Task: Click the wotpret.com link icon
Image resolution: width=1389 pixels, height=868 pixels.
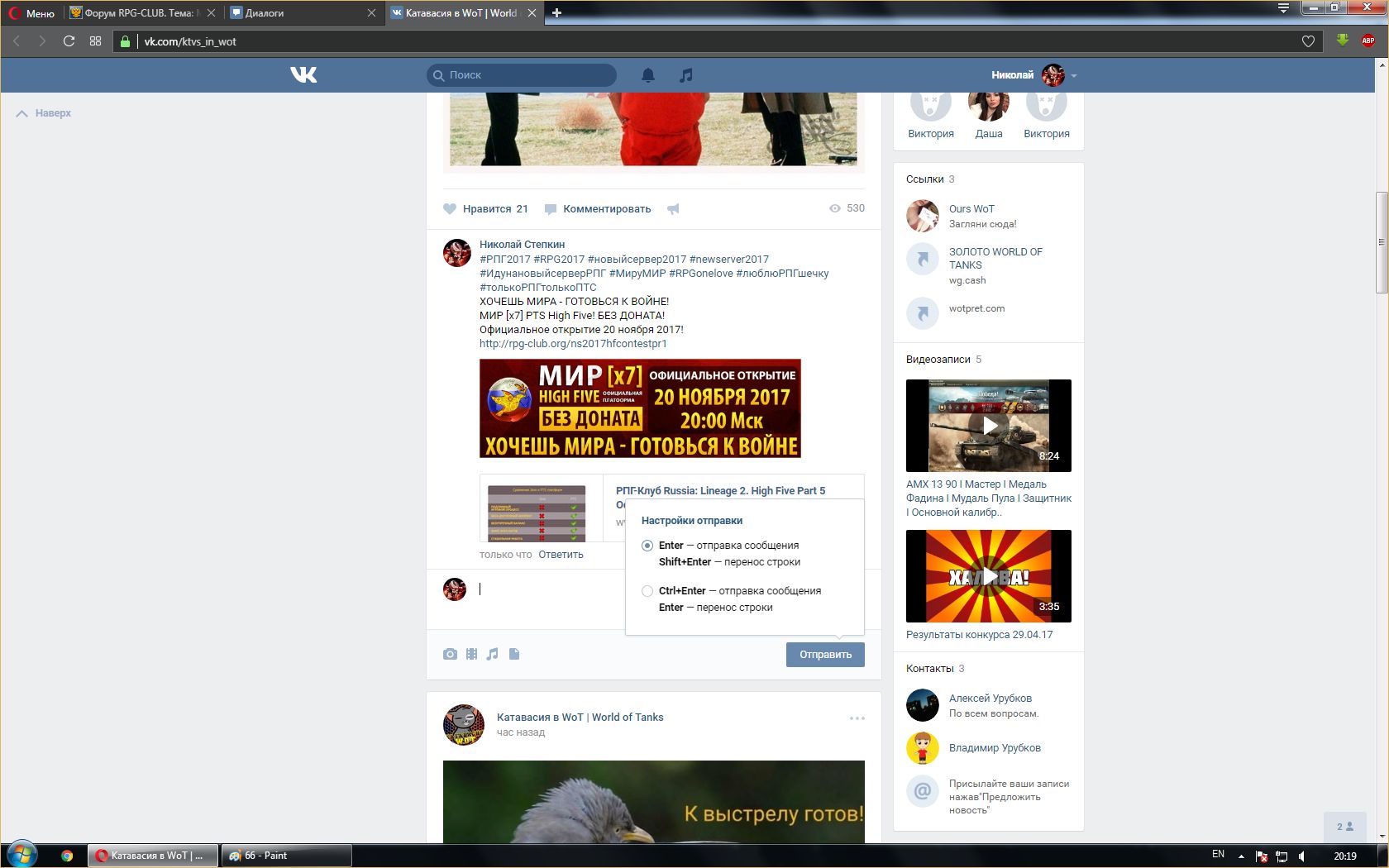Action: point(923,312)
